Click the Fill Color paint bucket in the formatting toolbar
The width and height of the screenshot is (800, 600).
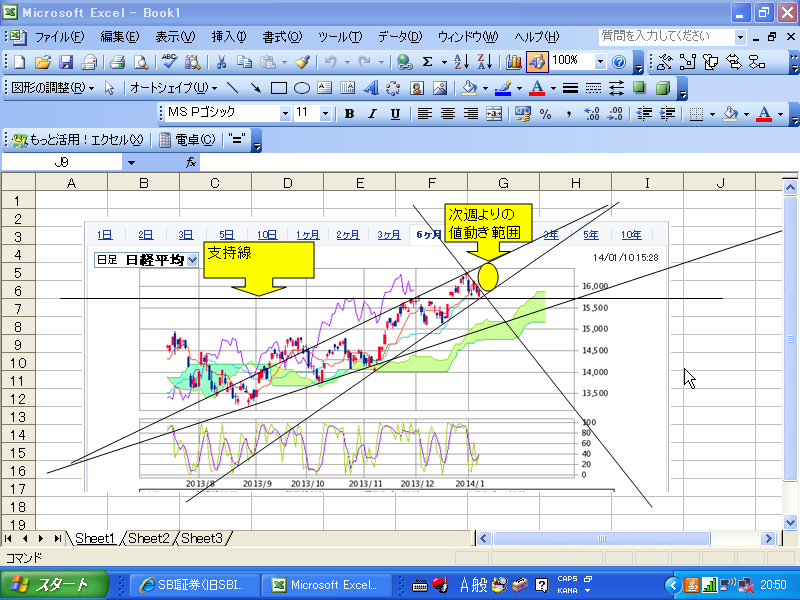729,114
